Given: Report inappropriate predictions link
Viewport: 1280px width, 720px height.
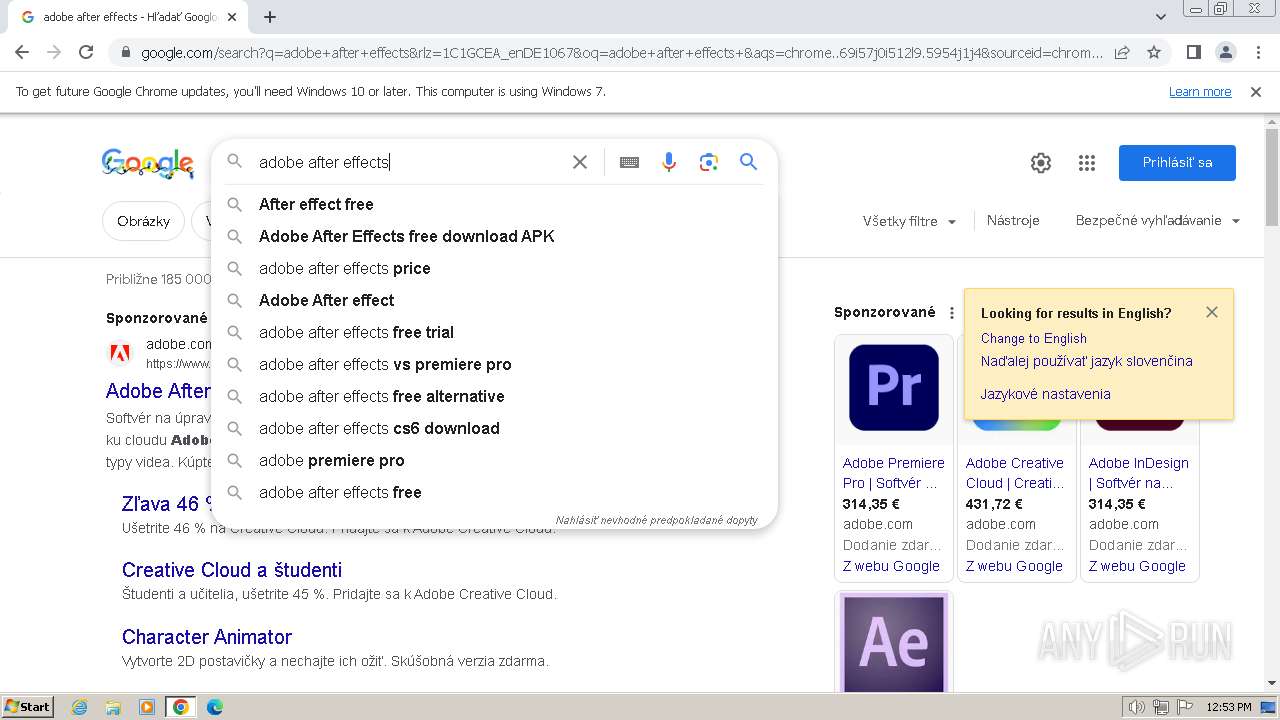Looking at the screenshot, I should (657, 520).
